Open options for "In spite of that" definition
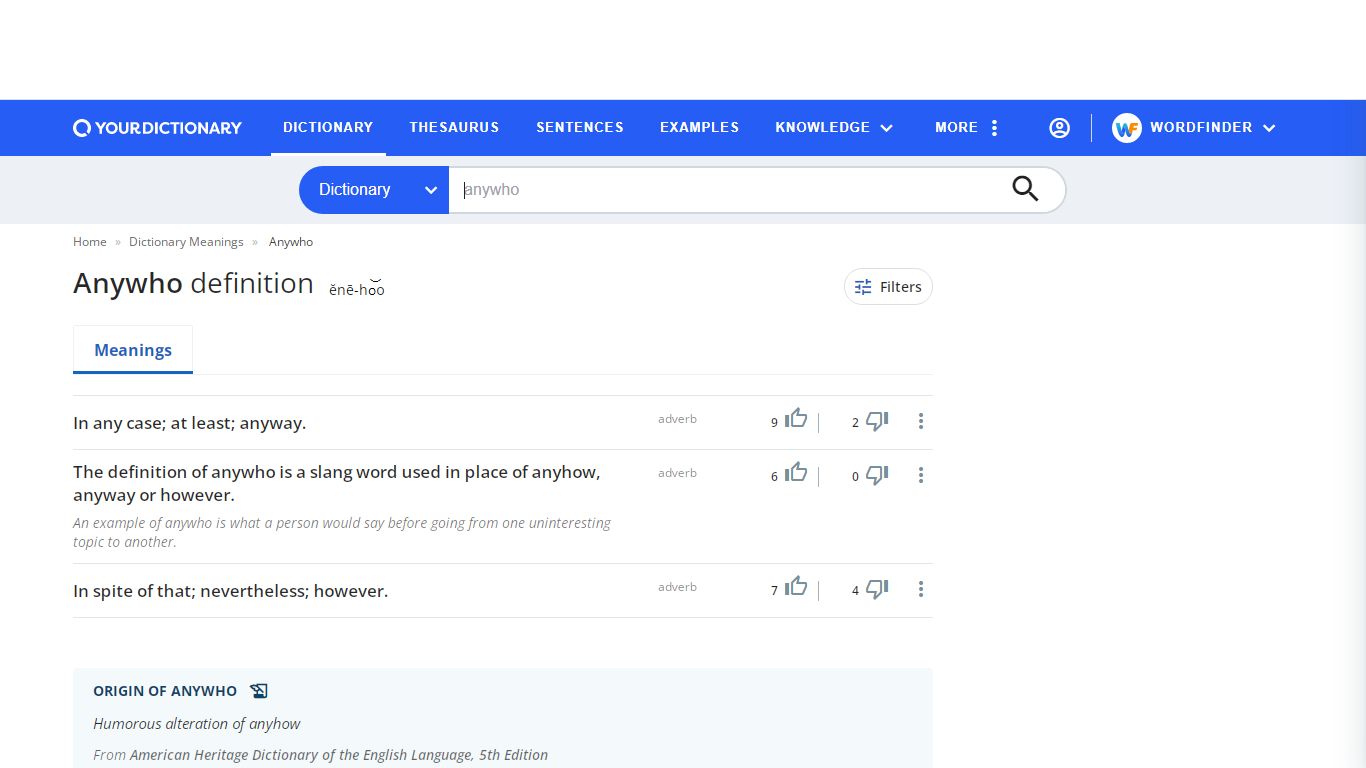This screenshot has width=1366, height=768. click(x=921, y=589)
